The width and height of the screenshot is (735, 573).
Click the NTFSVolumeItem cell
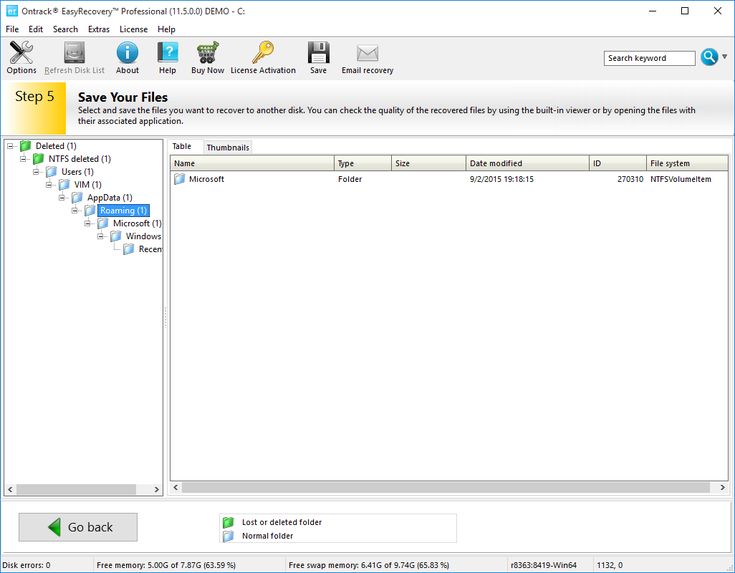(x=681, y=179)
